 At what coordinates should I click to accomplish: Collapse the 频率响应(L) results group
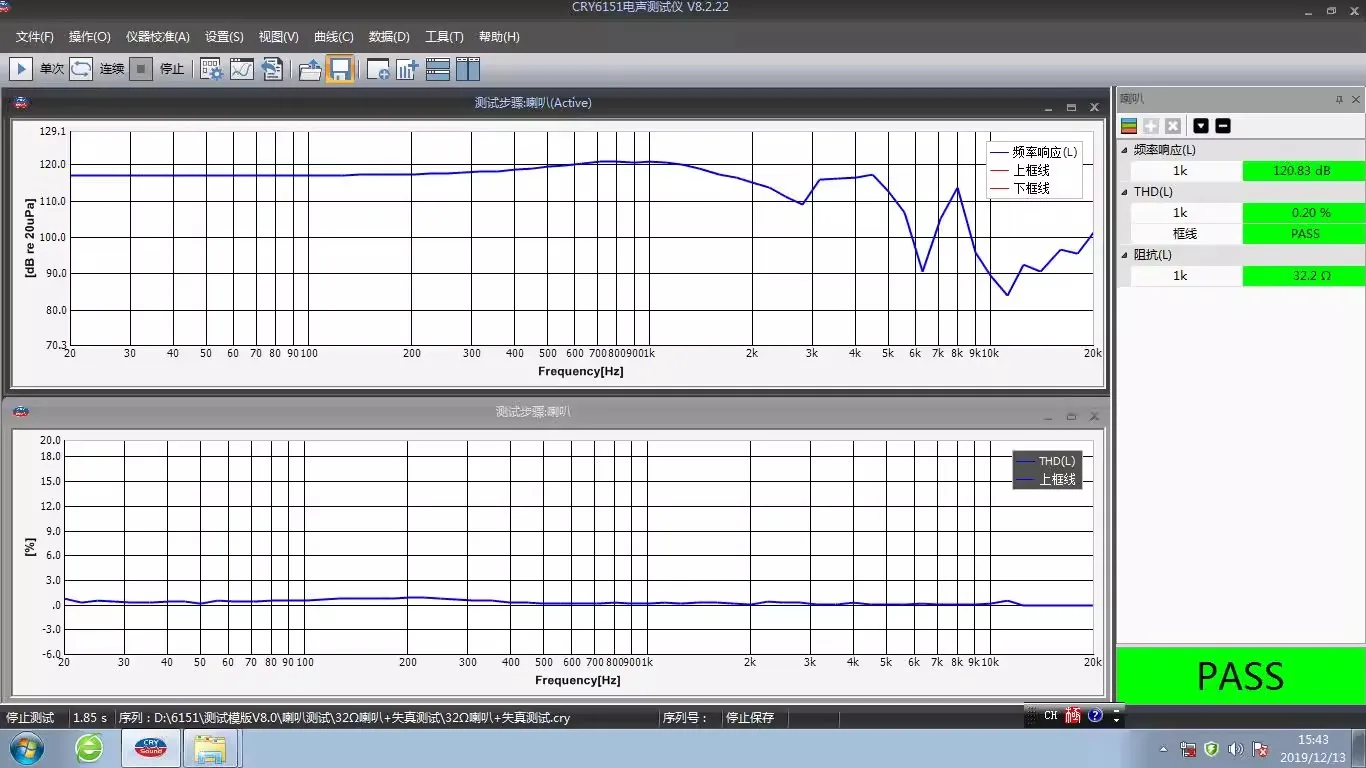click(x=1124, y=150)
